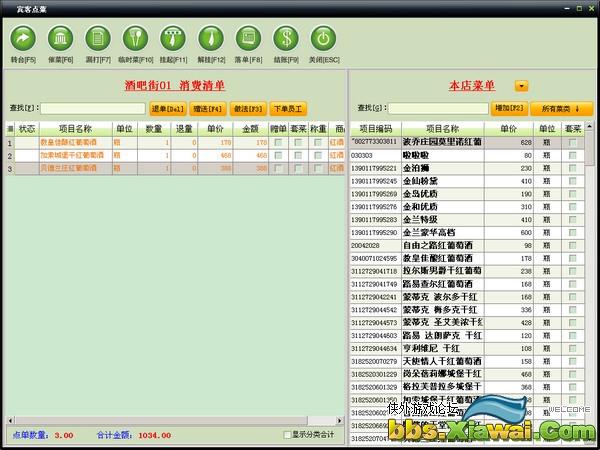This screenshot has width=600, height=450.
Task: Click the 项目名称 column header in menu list
Action: (442, 129)
